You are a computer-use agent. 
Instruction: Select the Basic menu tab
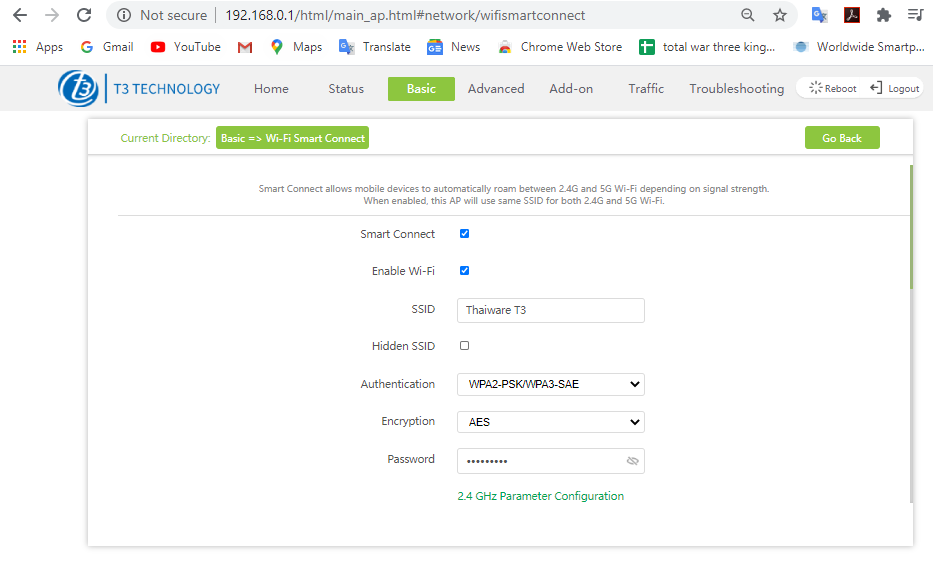421,89
